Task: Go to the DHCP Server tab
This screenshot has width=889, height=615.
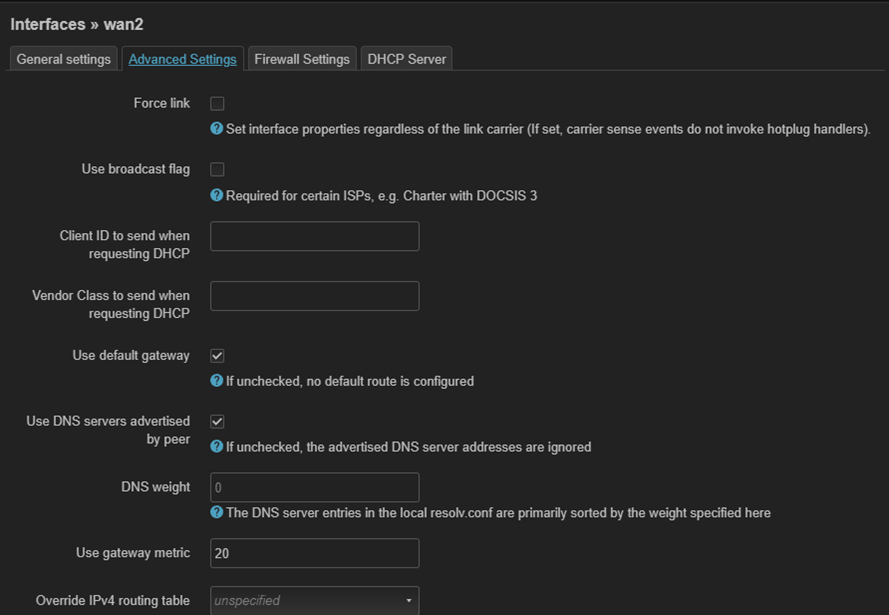Action: pyautogui.click(x=406, y=59)
